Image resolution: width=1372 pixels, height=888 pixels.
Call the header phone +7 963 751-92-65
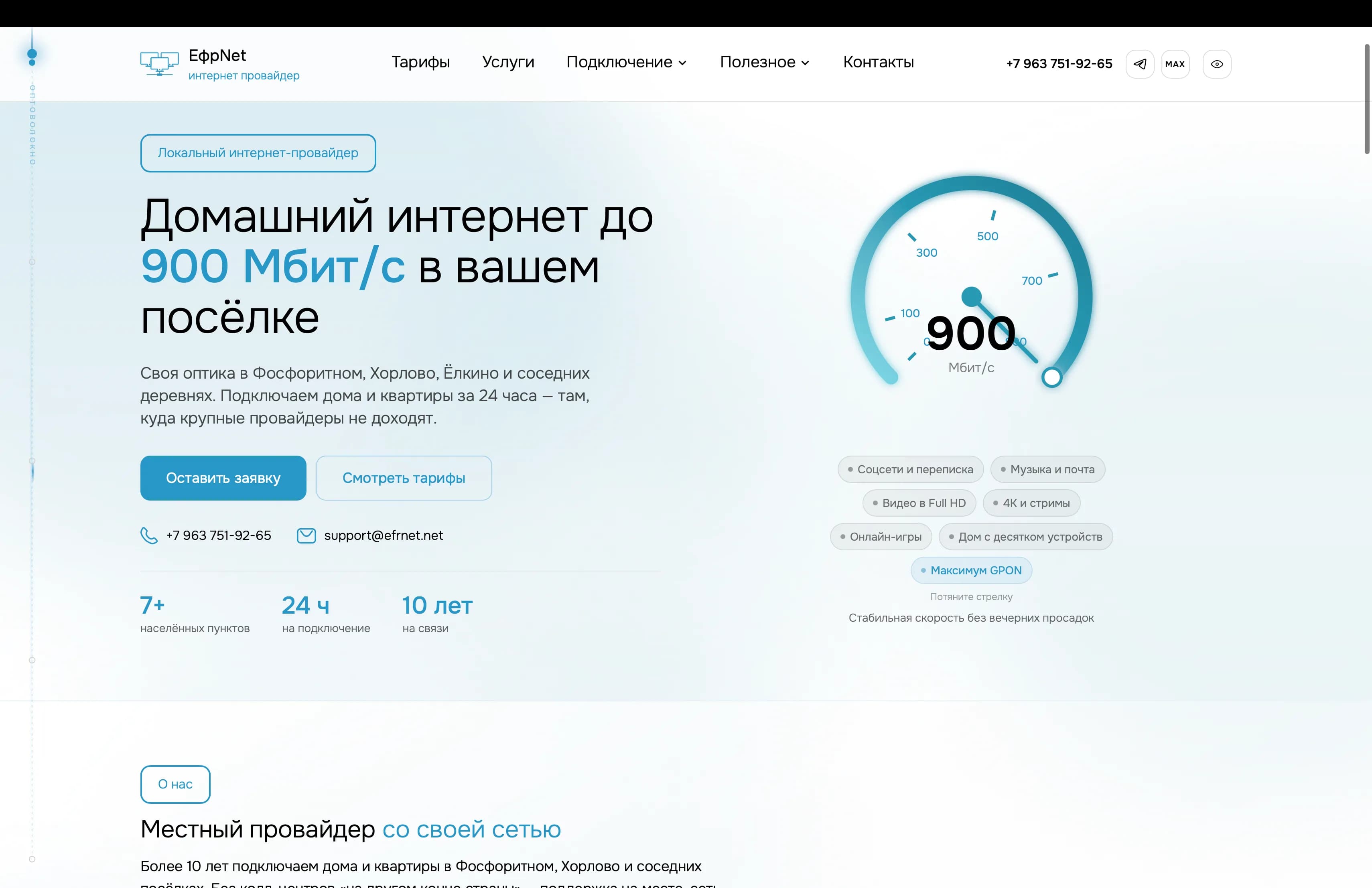point(1059,64)
